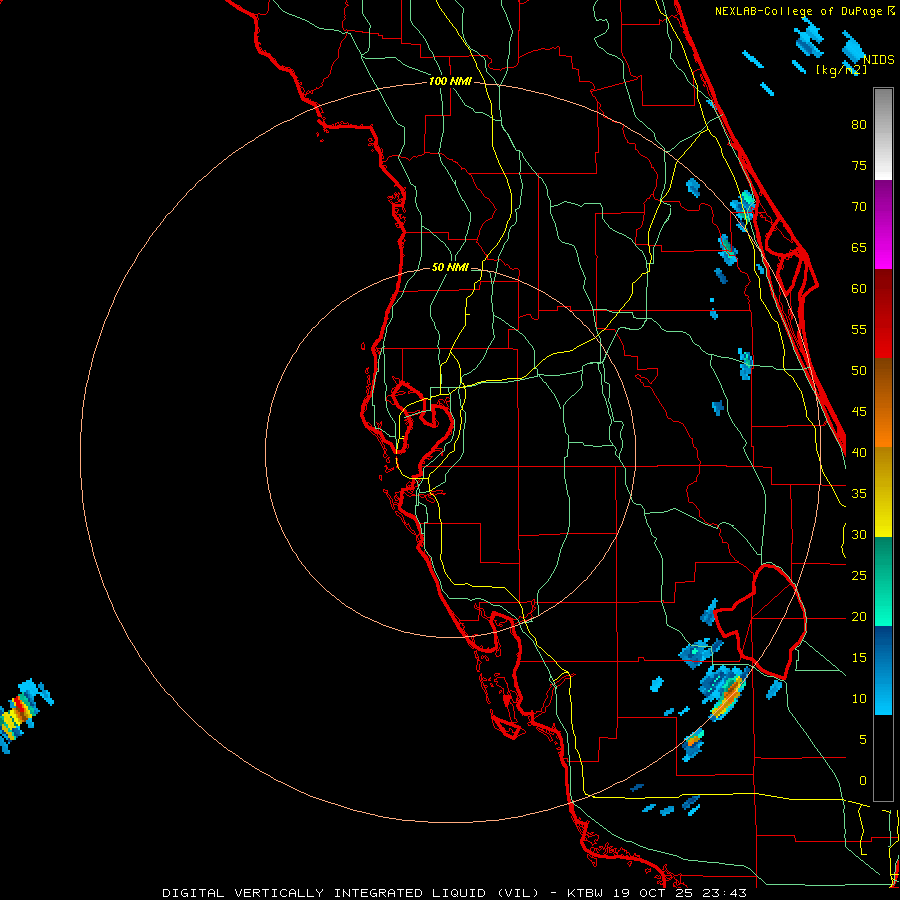Click the "DIGITAL VERTICALLY INTEGRATED LIQUID (VIL)" caption

pyautogui.click(x=351, y=893)
